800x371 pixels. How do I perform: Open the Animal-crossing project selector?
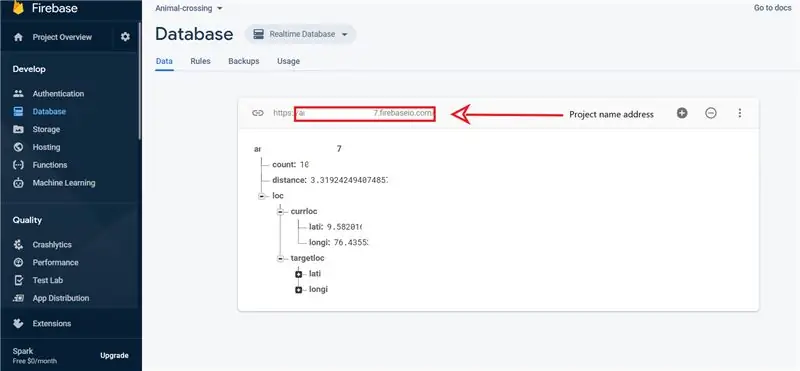click(x=189, y=8)
